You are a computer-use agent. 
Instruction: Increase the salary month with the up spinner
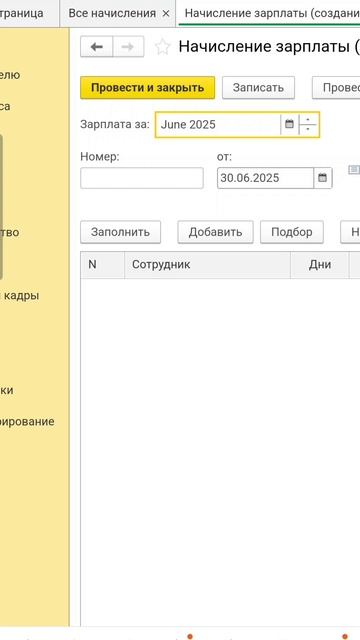[309, 120]
